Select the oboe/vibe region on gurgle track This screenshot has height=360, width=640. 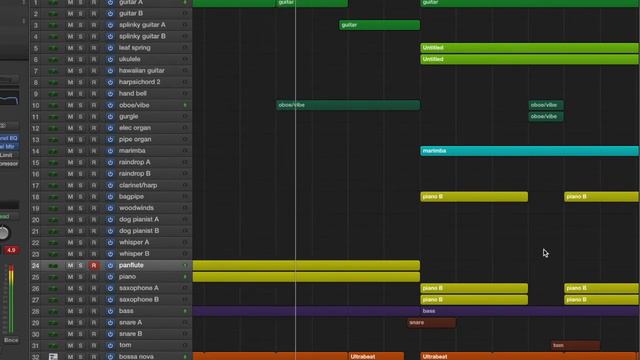pos(546,117)
